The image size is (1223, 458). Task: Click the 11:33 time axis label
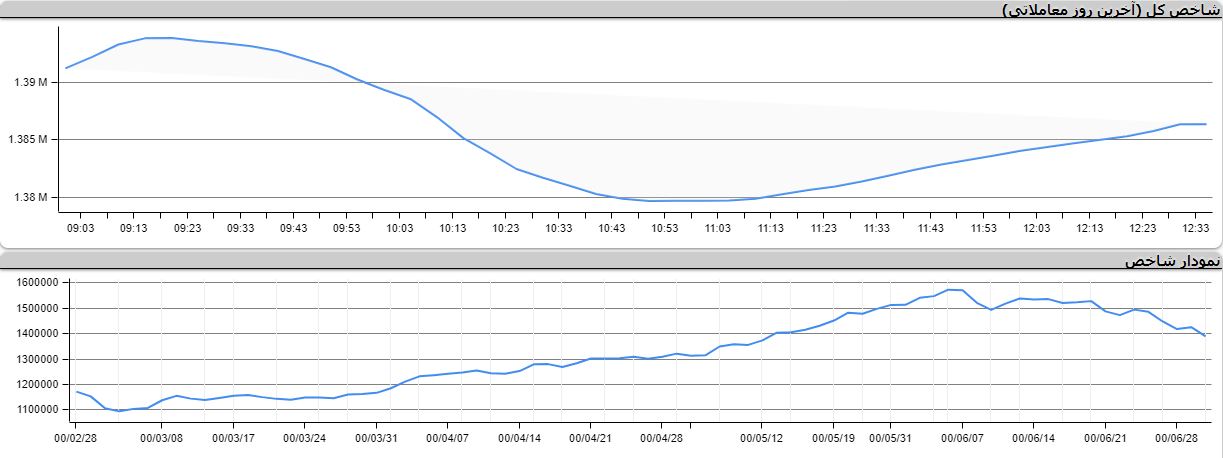[876, 229]
